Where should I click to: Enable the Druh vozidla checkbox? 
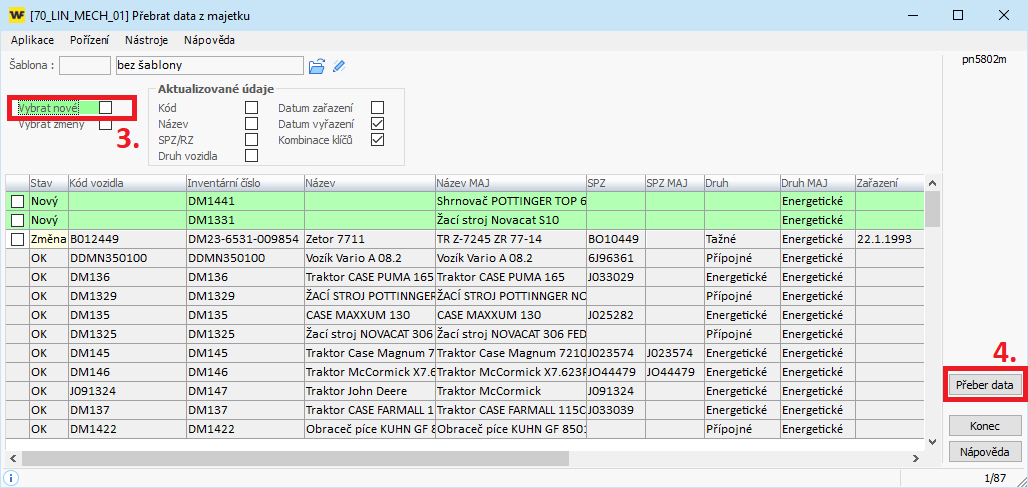tap(251, 155)
